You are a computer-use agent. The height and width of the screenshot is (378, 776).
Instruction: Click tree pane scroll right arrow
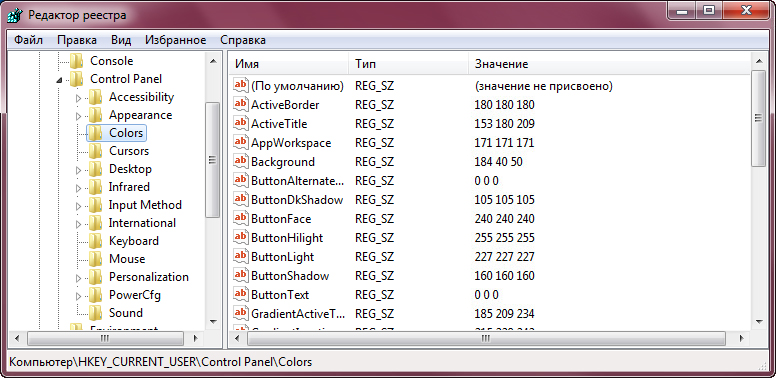pos(195,338)
